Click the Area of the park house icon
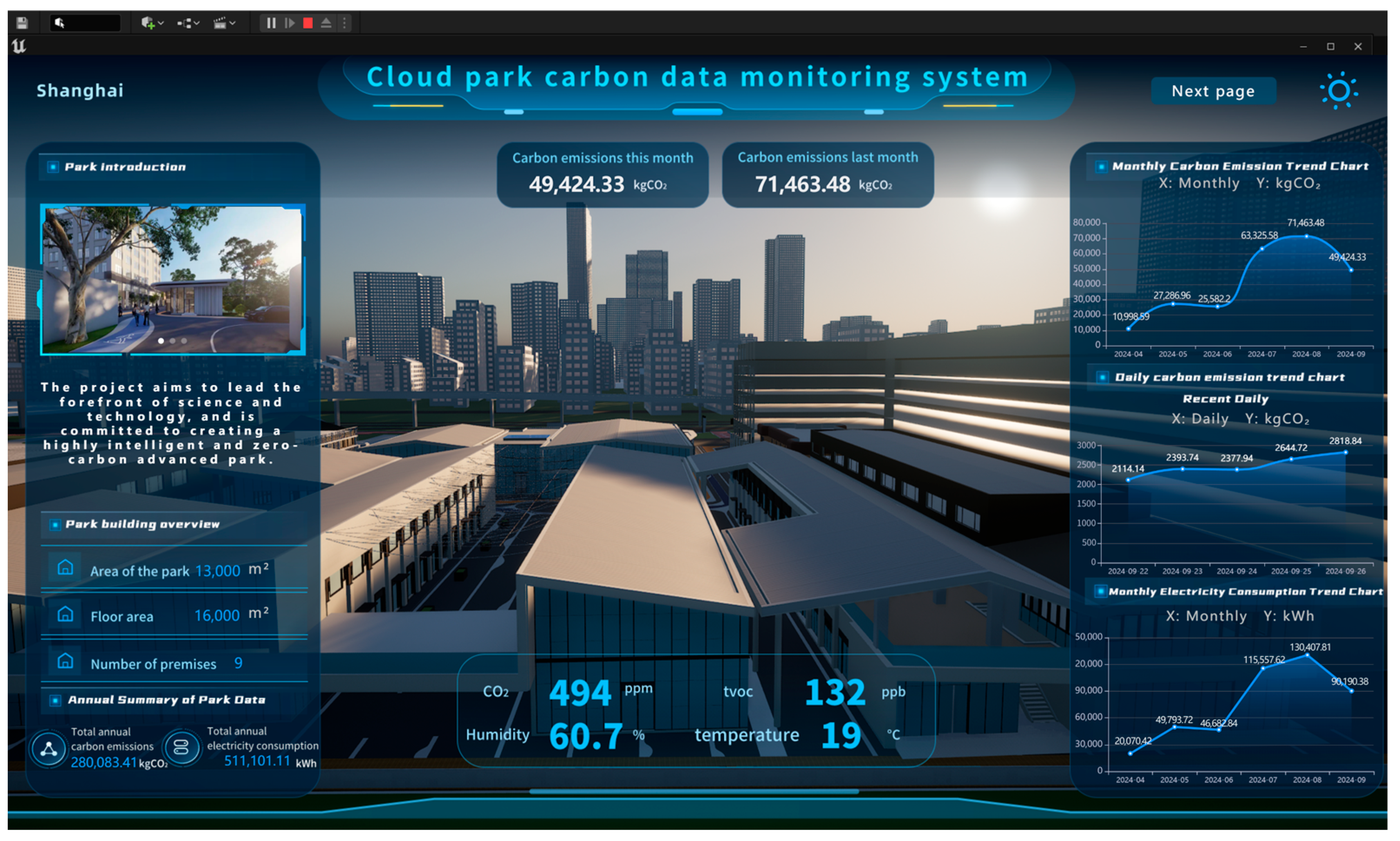This screenshot has width=1400, height=841. pos(65,567)
